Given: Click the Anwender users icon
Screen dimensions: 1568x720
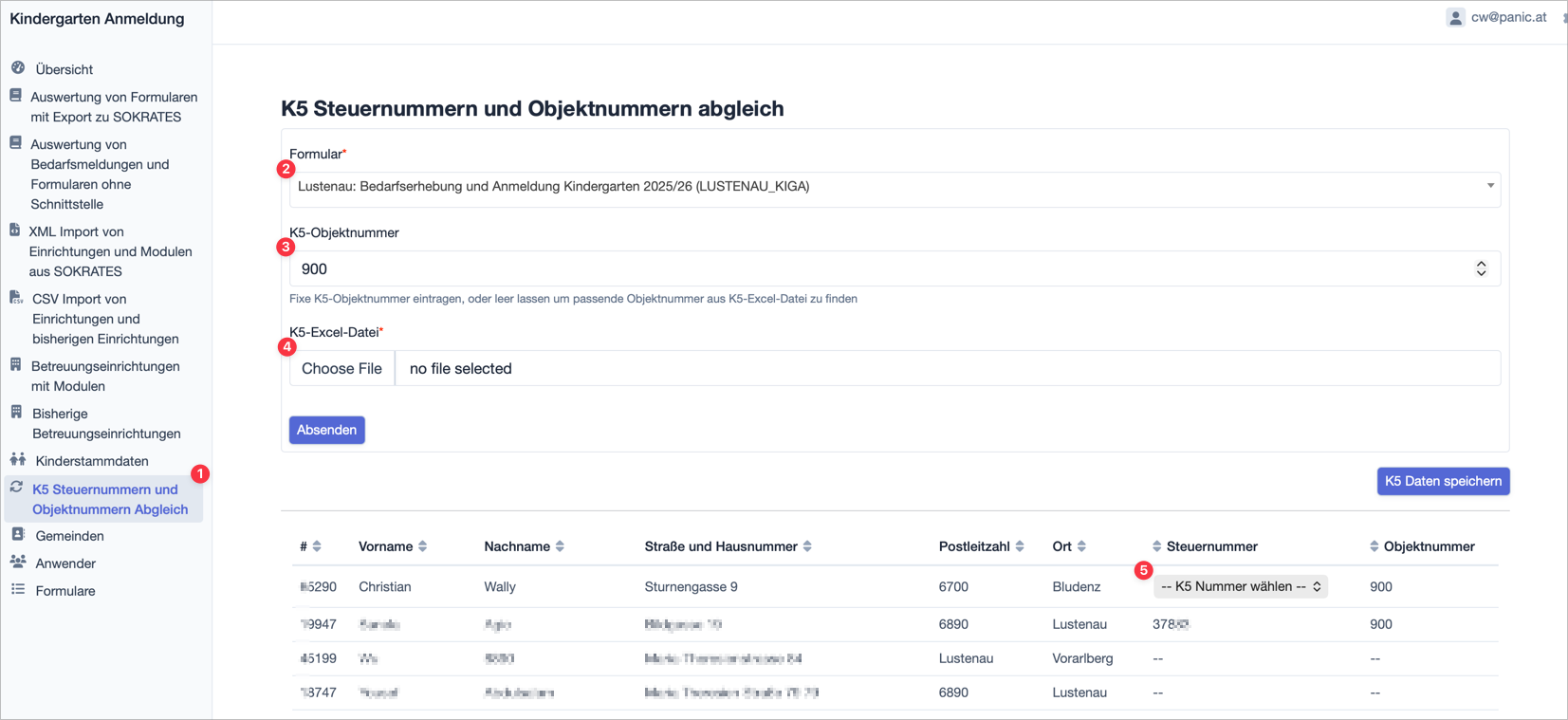Looking at the screenshot, I should 18,563.
